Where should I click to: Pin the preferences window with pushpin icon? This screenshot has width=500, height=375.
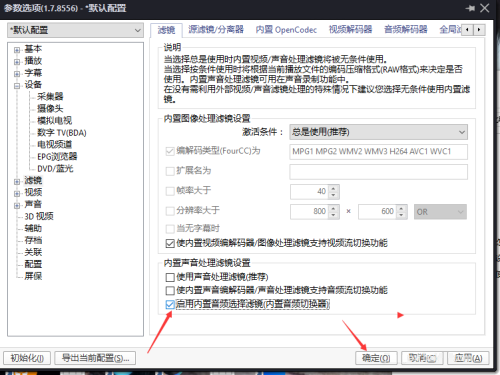pos(470,8)
